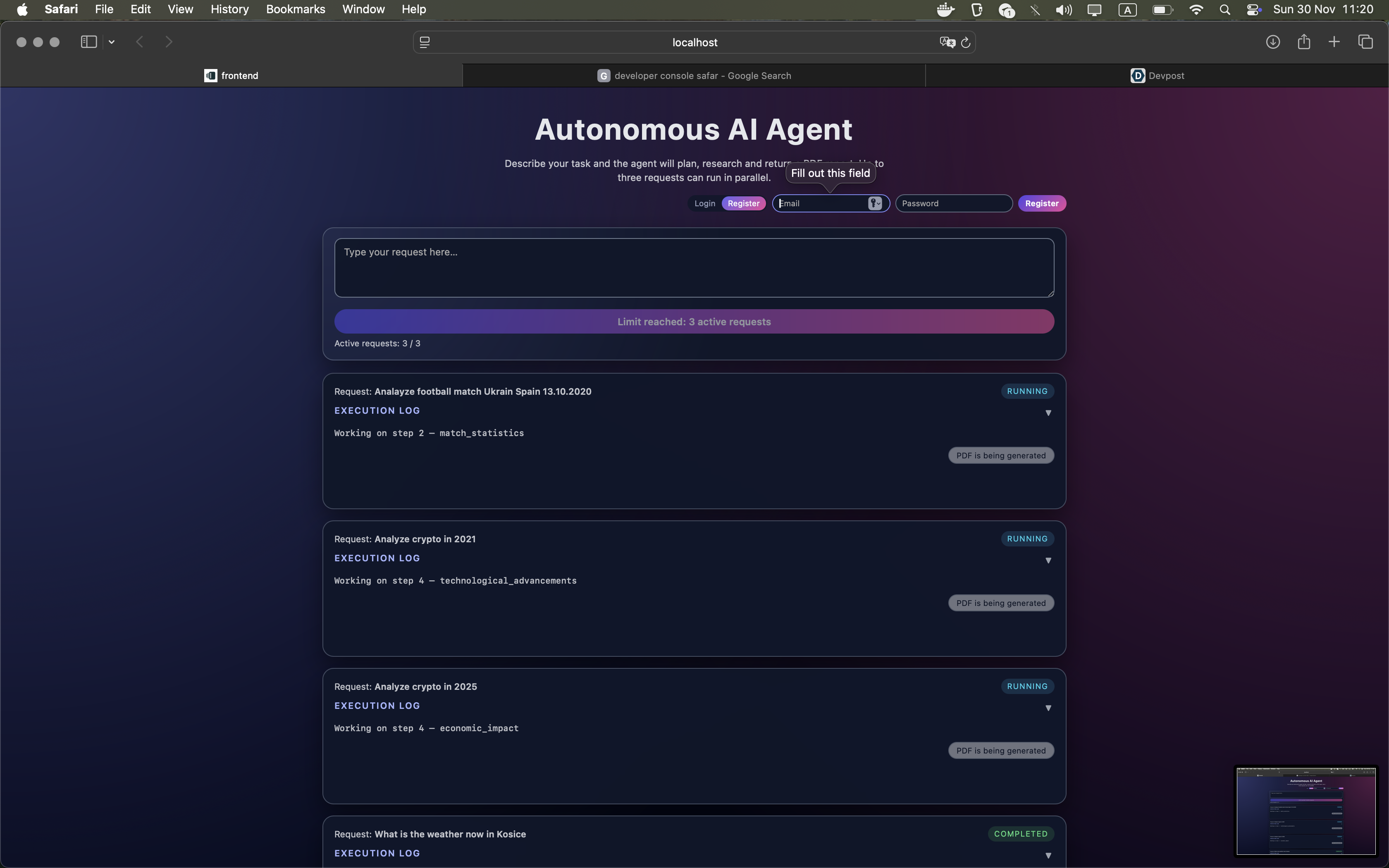The width and height of the screenshot is (1389, 868).
Task: Click the translate icon in address bar
Action: tap(947, 43)
